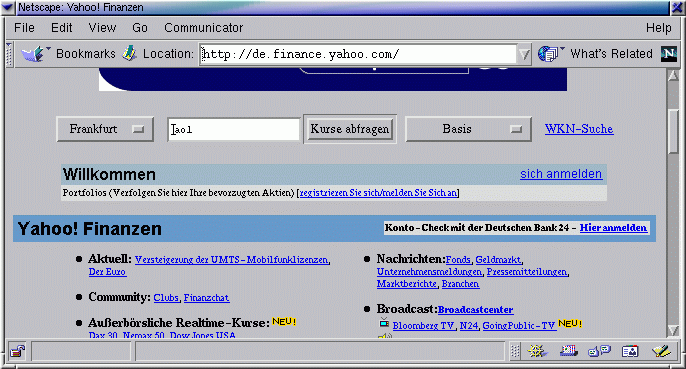Open the File menu

(24, 28)
